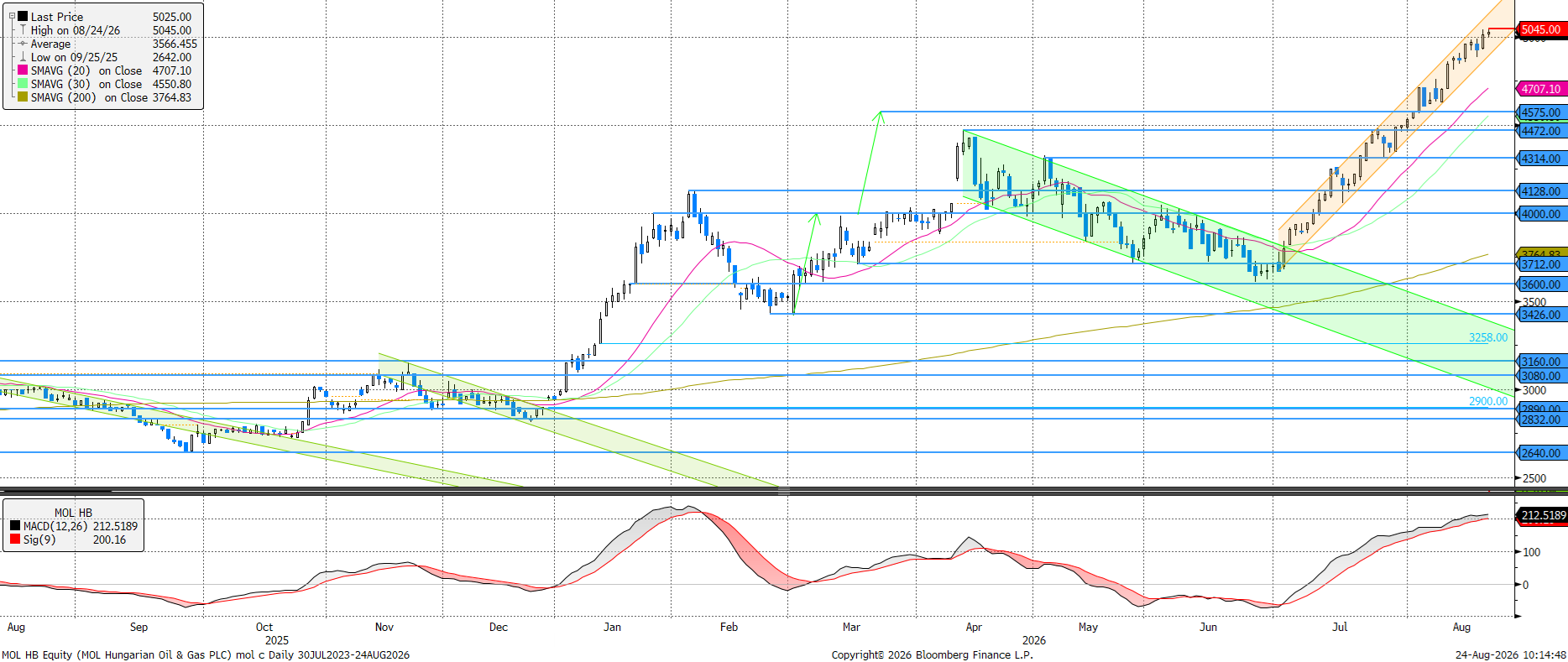1568x662 pixels.
Task: Click the Low marker icon in legend
Action: (x=23, y=57)
